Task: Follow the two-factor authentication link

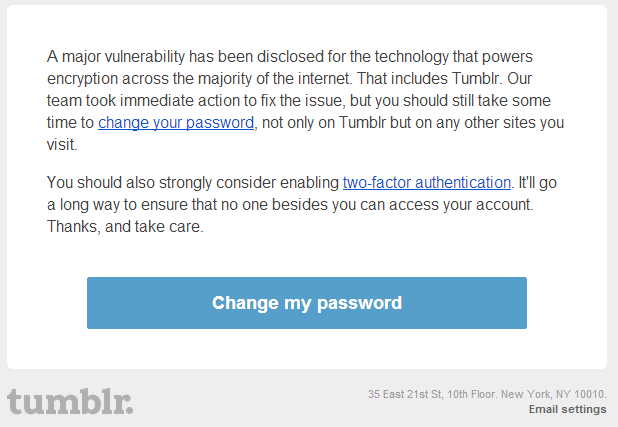Action: pyautogui.click(x=427, y=182)
